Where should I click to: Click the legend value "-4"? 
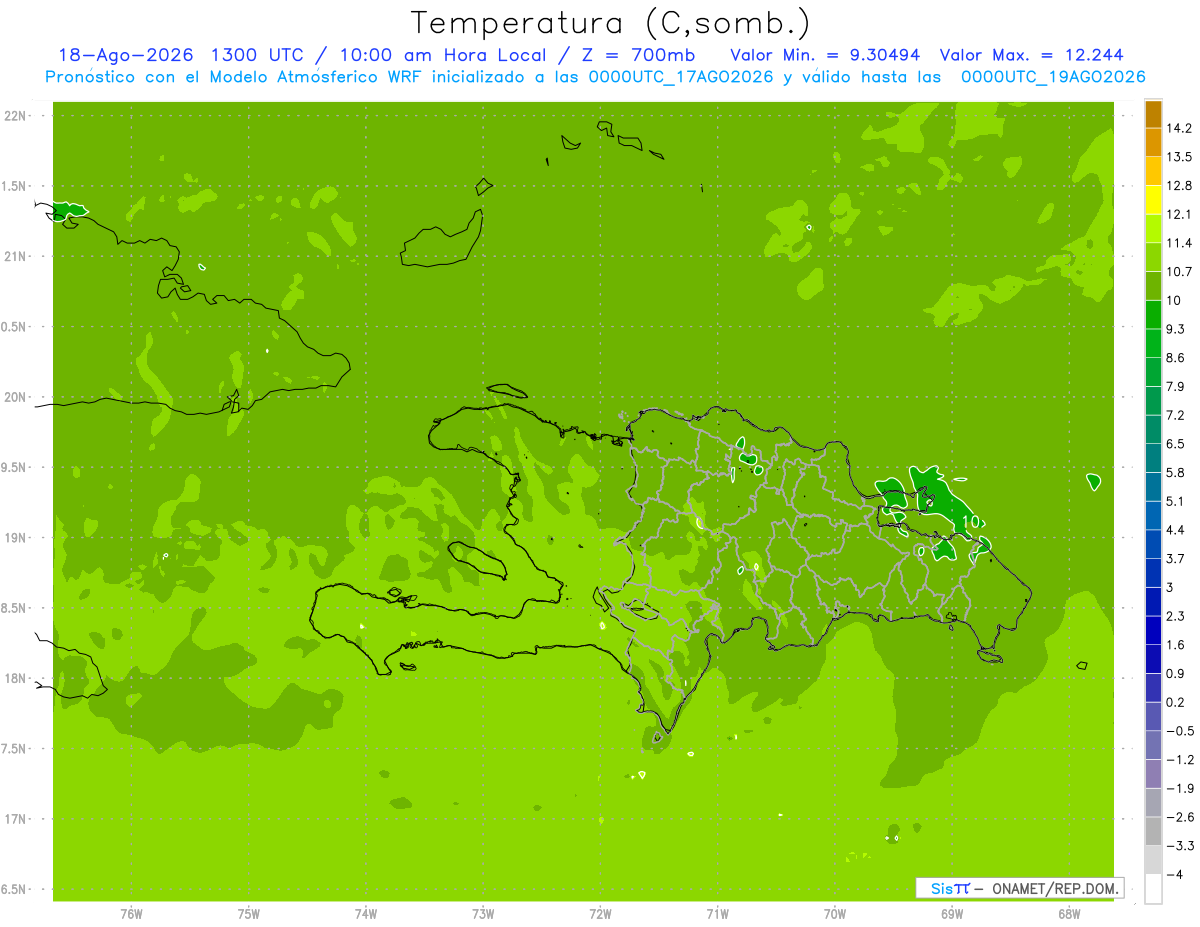coord(1174,874)
